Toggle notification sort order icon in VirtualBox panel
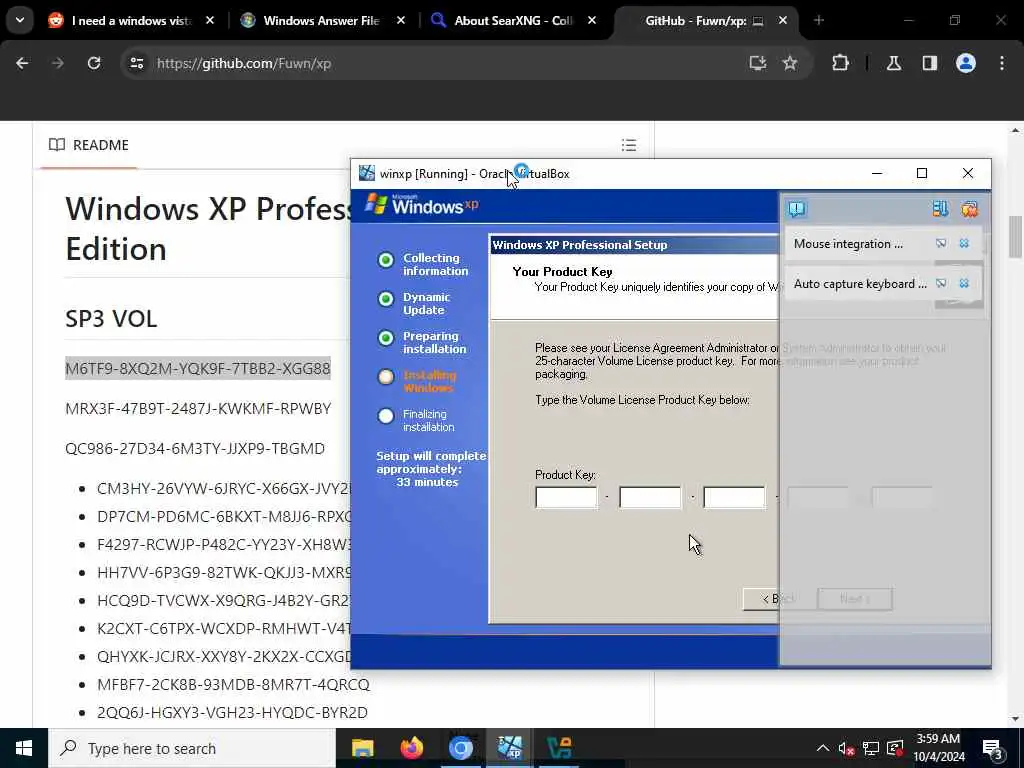This screenshot has height=768, width=1024. 940,209
